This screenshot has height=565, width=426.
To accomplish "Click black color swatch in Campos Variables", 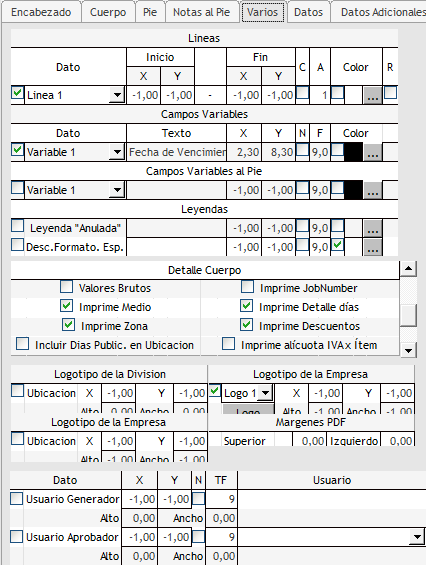I will (x=354, y=152).
